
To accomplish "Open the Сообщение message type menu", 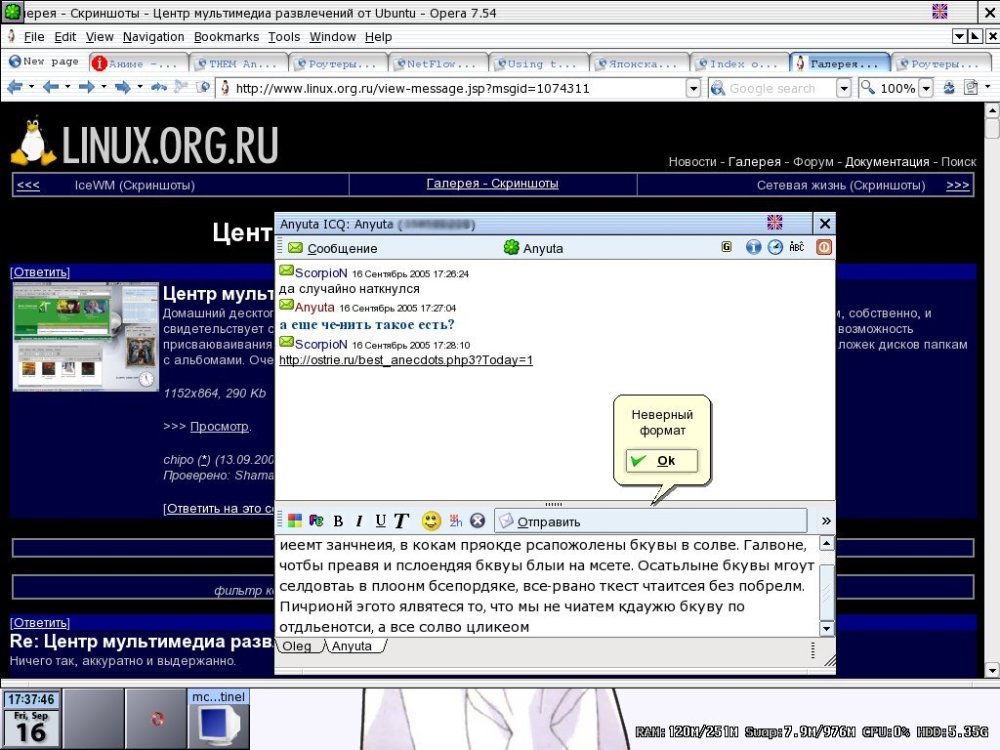I will point(332,248).
